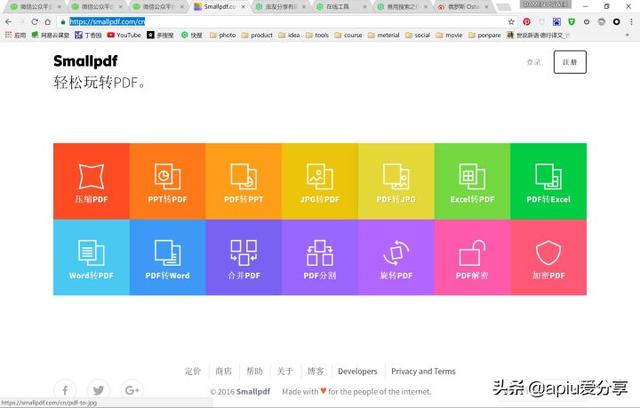Open the PDF解密 unlock tile
Screen dimensions: 640x408
(x=472, y=257)
